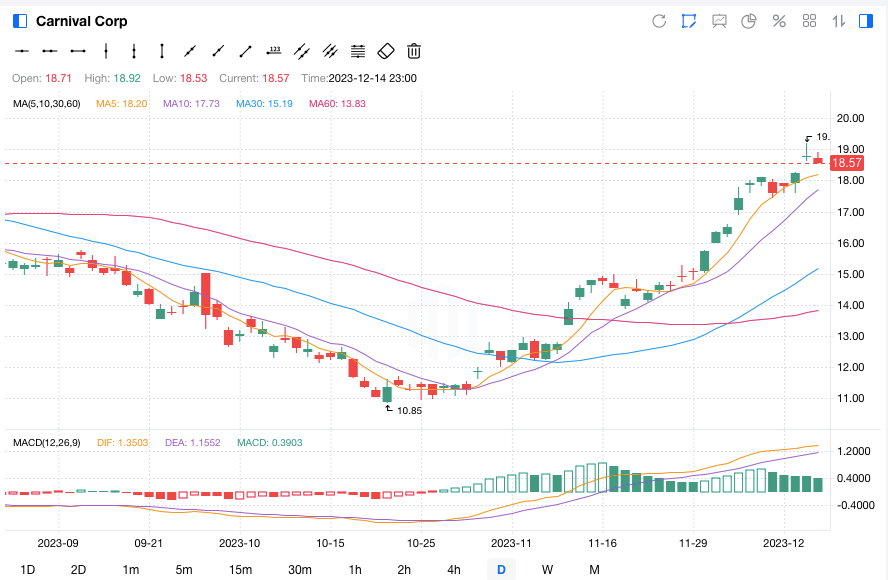Click the up-down arrows sort icon
The image size is (888, 580).
pyautogui.click(x=839, y=21)
